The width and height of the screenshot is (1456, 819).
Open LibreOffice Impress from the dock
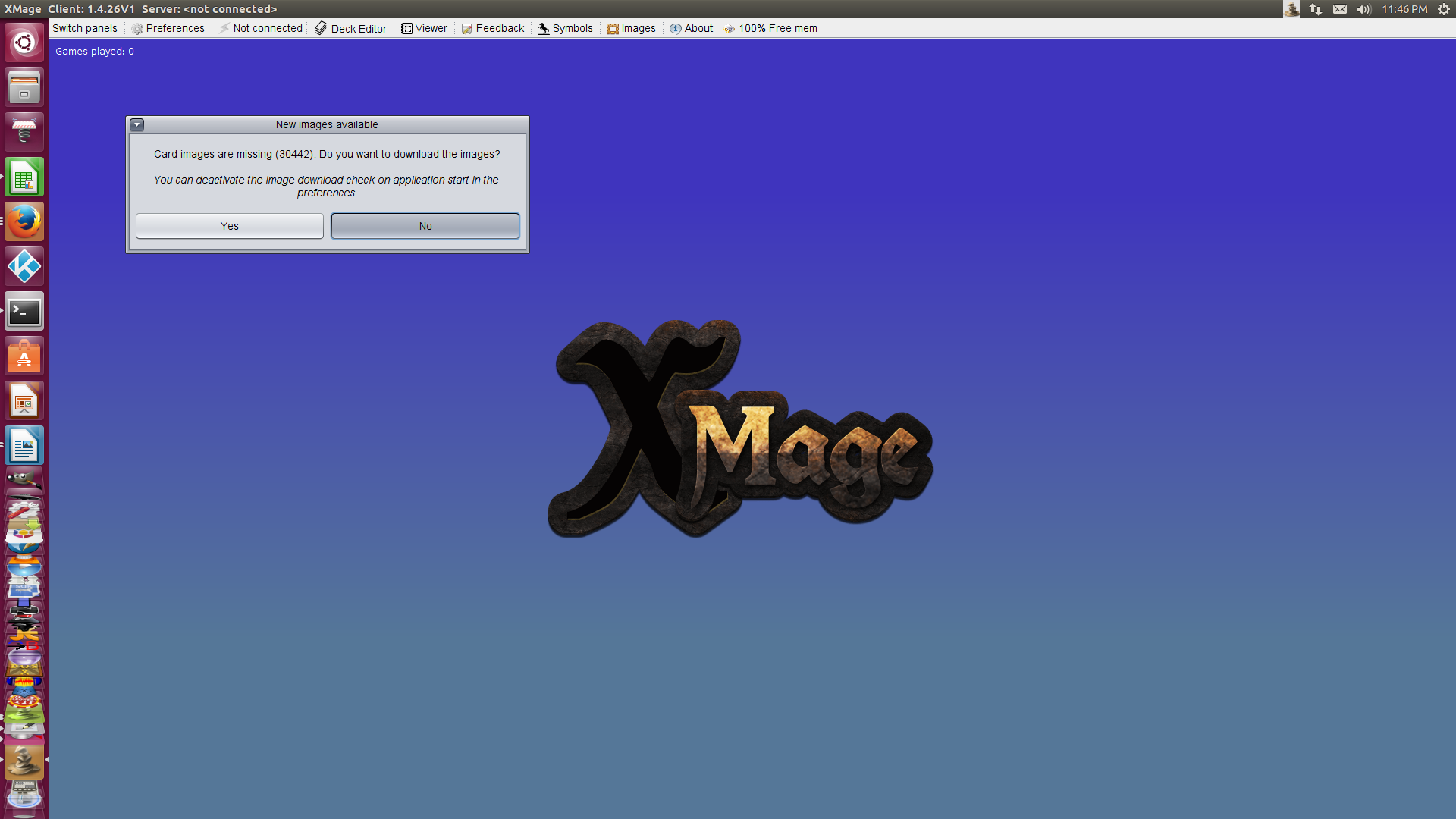tap(24, 401)
